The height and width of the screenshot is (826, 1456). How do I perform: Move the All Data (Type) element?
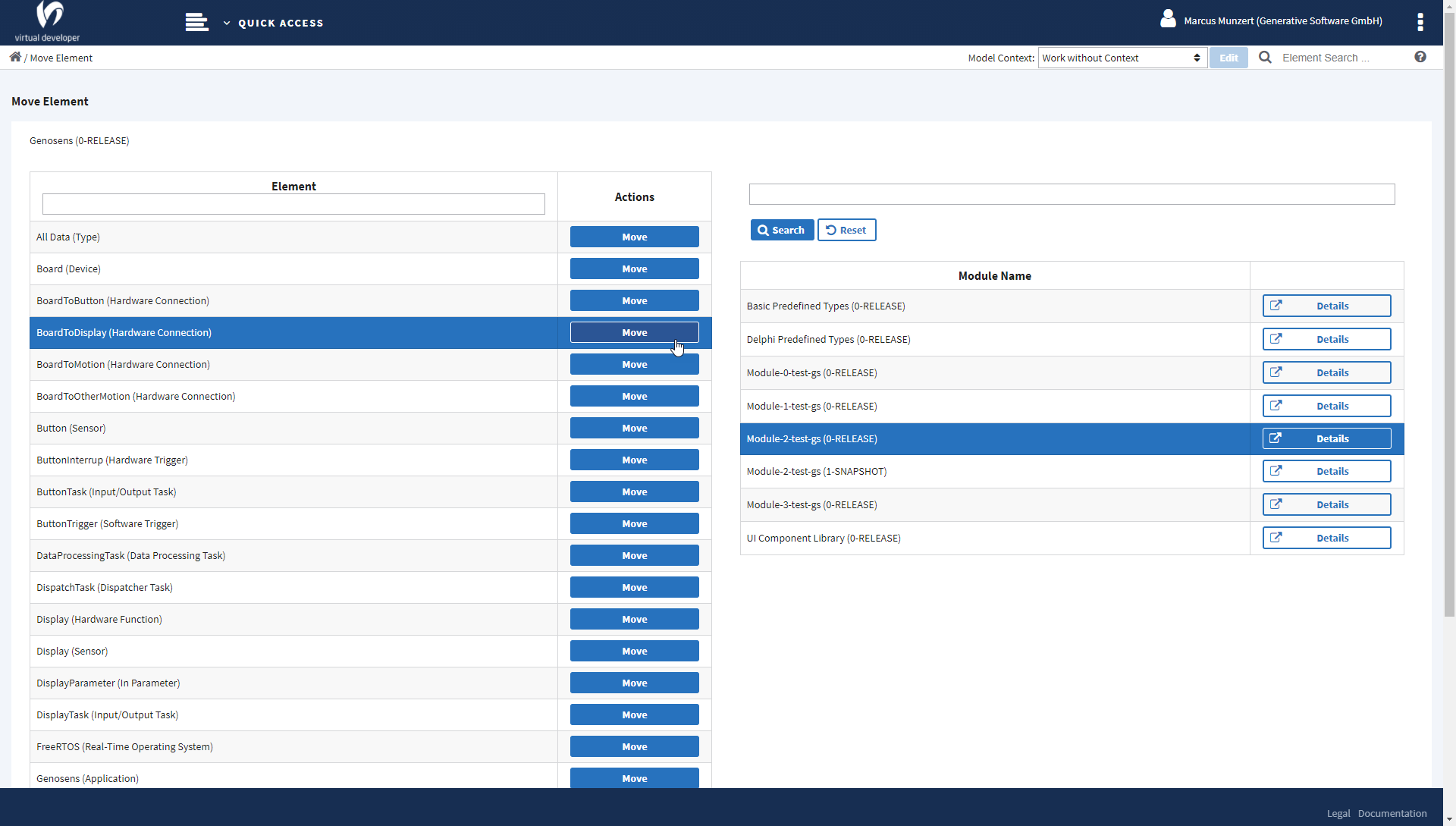(x=634, y=237)
